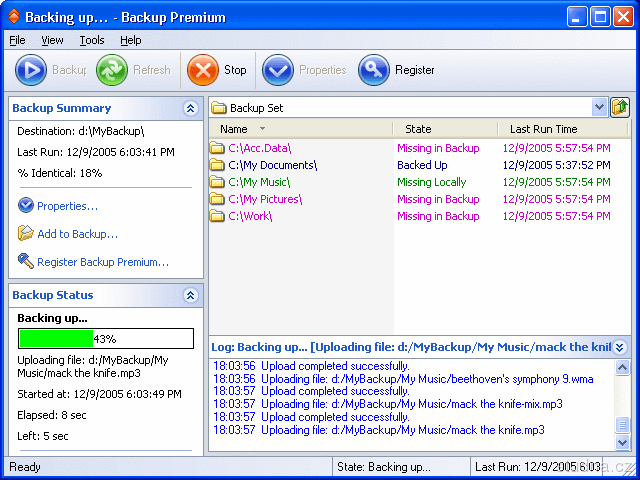Open the View menu
640x480 pixels.
(x=52, y=40)
